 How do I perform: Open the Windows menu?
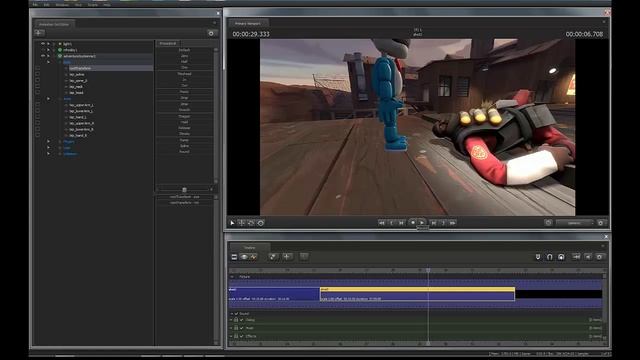click(62, 5)
